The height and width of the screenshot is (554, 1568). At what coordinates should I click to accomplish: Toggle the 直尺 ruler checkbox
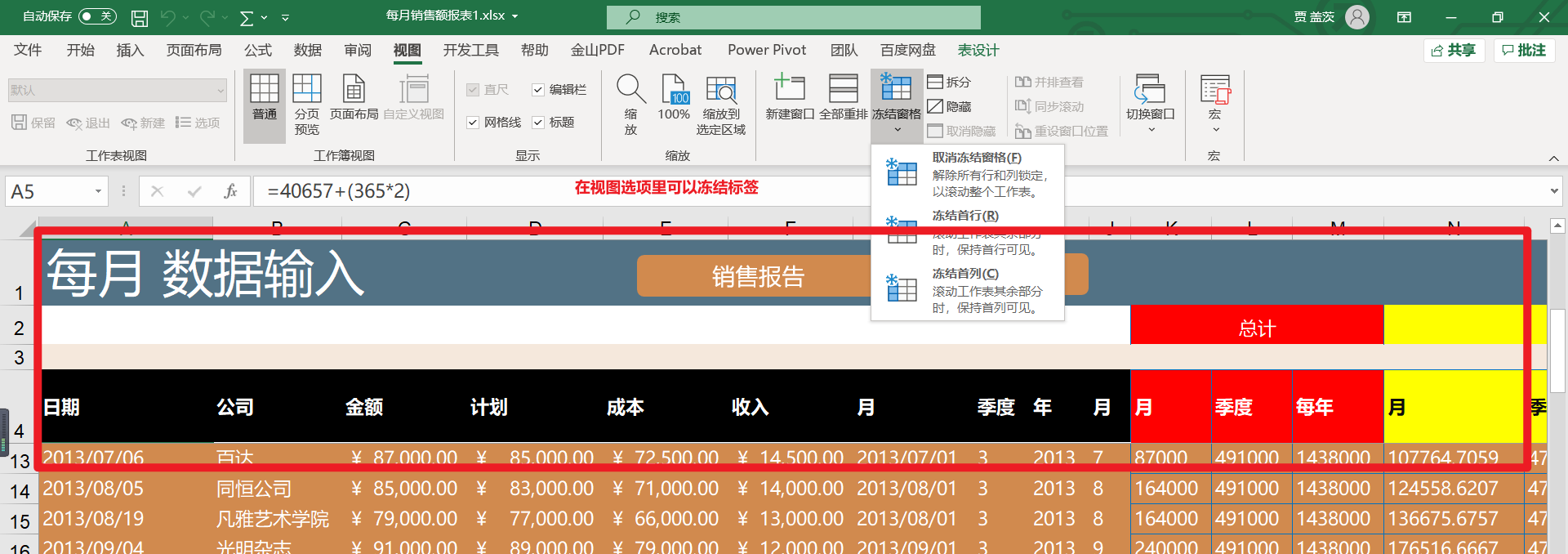click(473, 90)
